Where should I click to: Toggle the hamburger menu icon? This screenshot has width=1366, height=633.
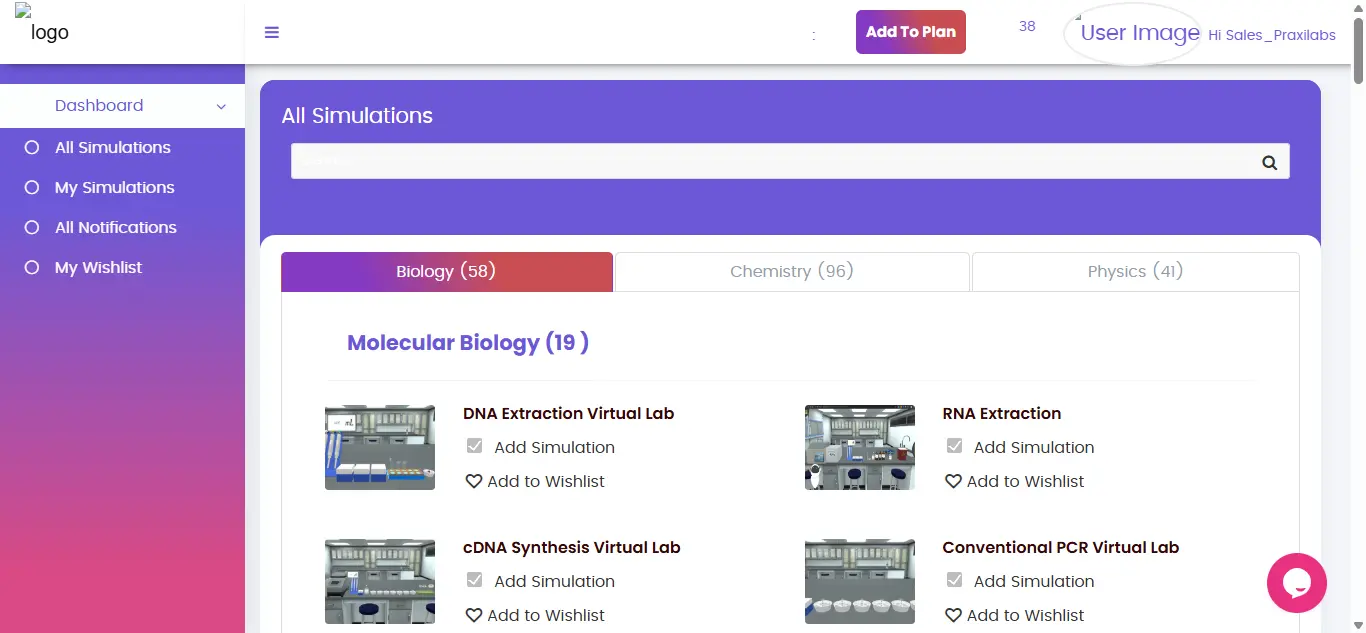pyautogui.click(x=271, y=32)
